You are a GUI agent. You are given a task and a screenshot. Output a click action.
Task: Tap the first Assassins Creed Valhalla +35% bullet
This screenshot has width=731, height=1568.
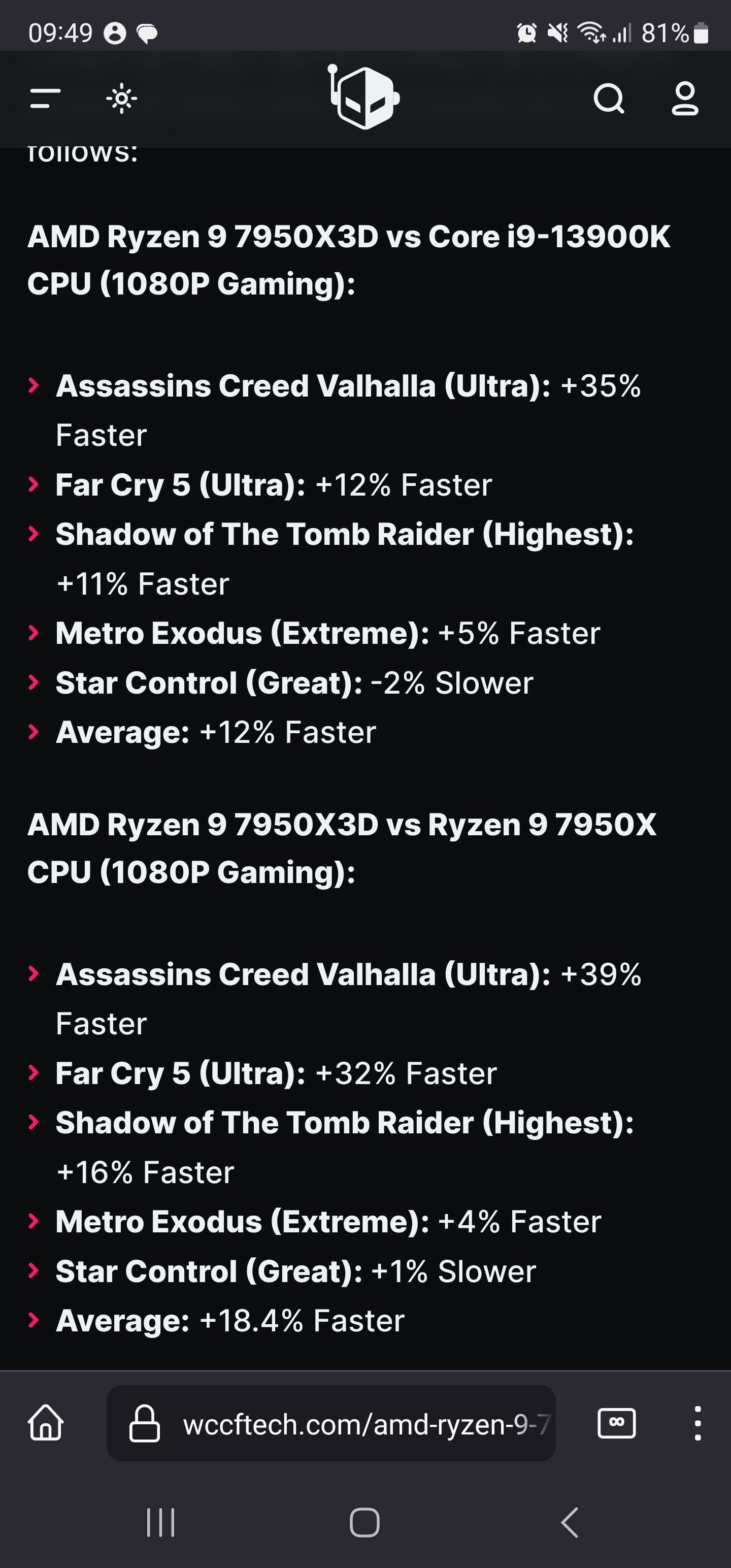point(348,410)
